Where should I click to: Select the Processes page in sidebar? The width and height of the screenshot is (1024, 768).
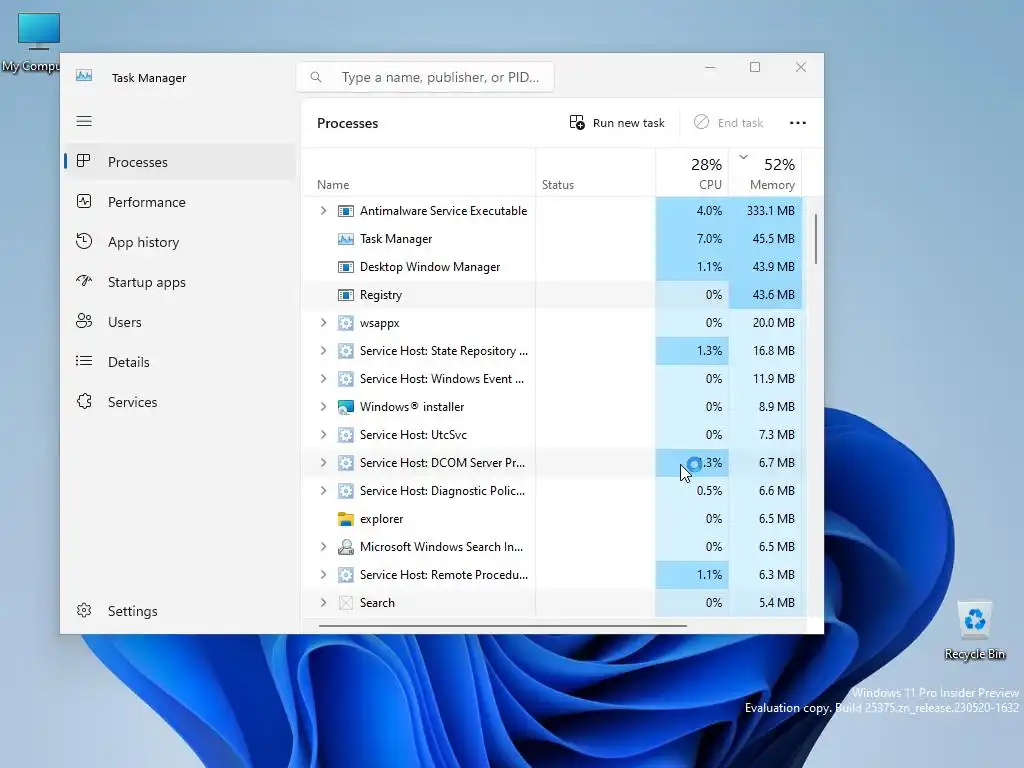[180, 161]
